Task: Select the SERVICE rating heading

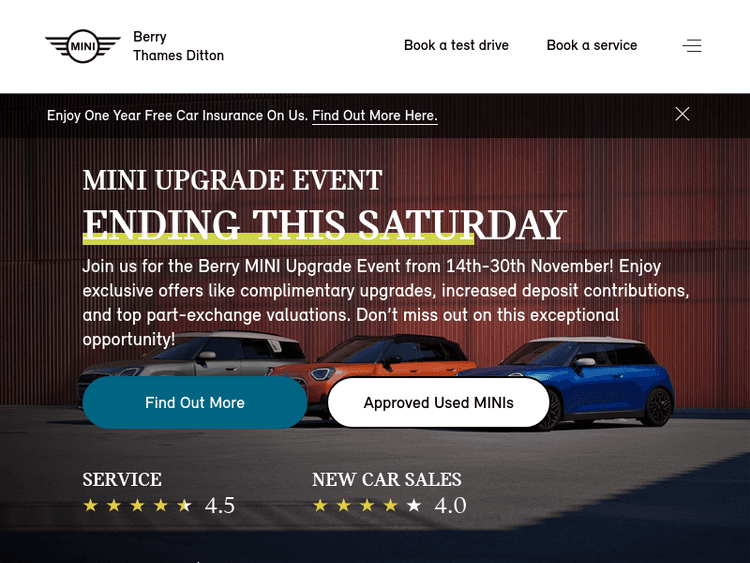Action: point(122,480)
